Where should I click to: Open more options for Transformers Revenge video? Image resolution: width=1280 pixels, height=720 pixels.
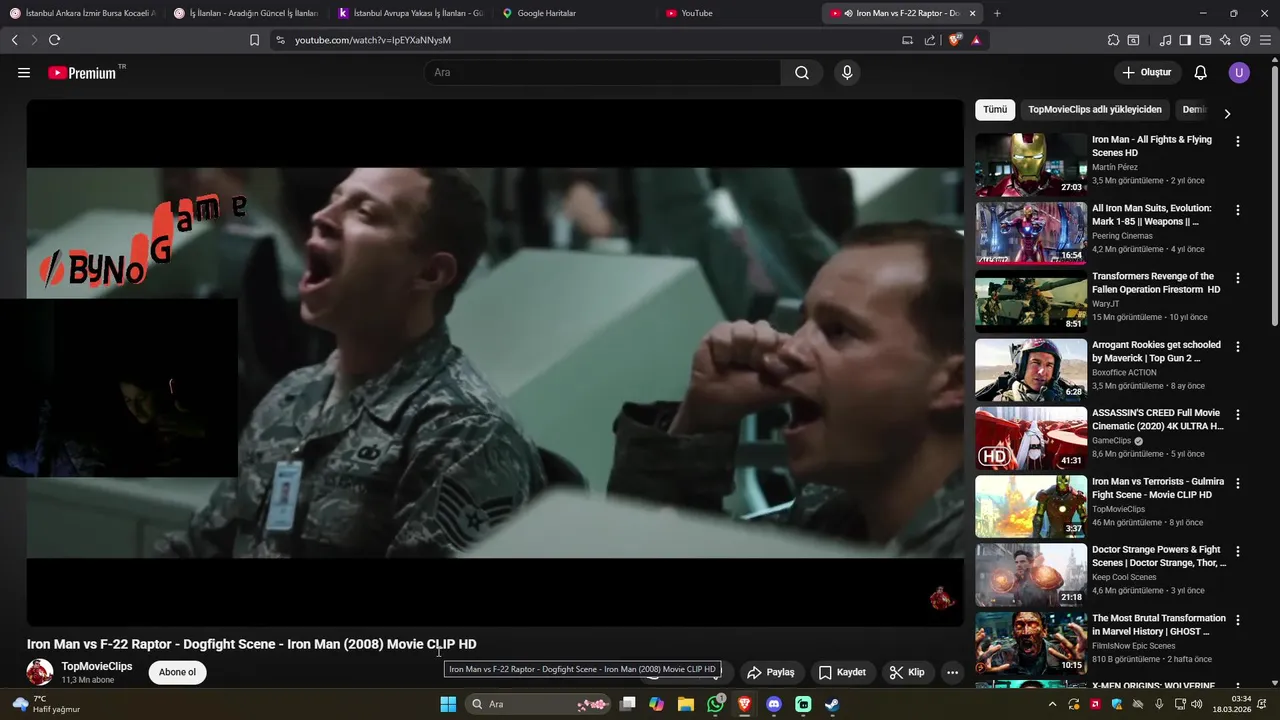[x=1237, y=278]
